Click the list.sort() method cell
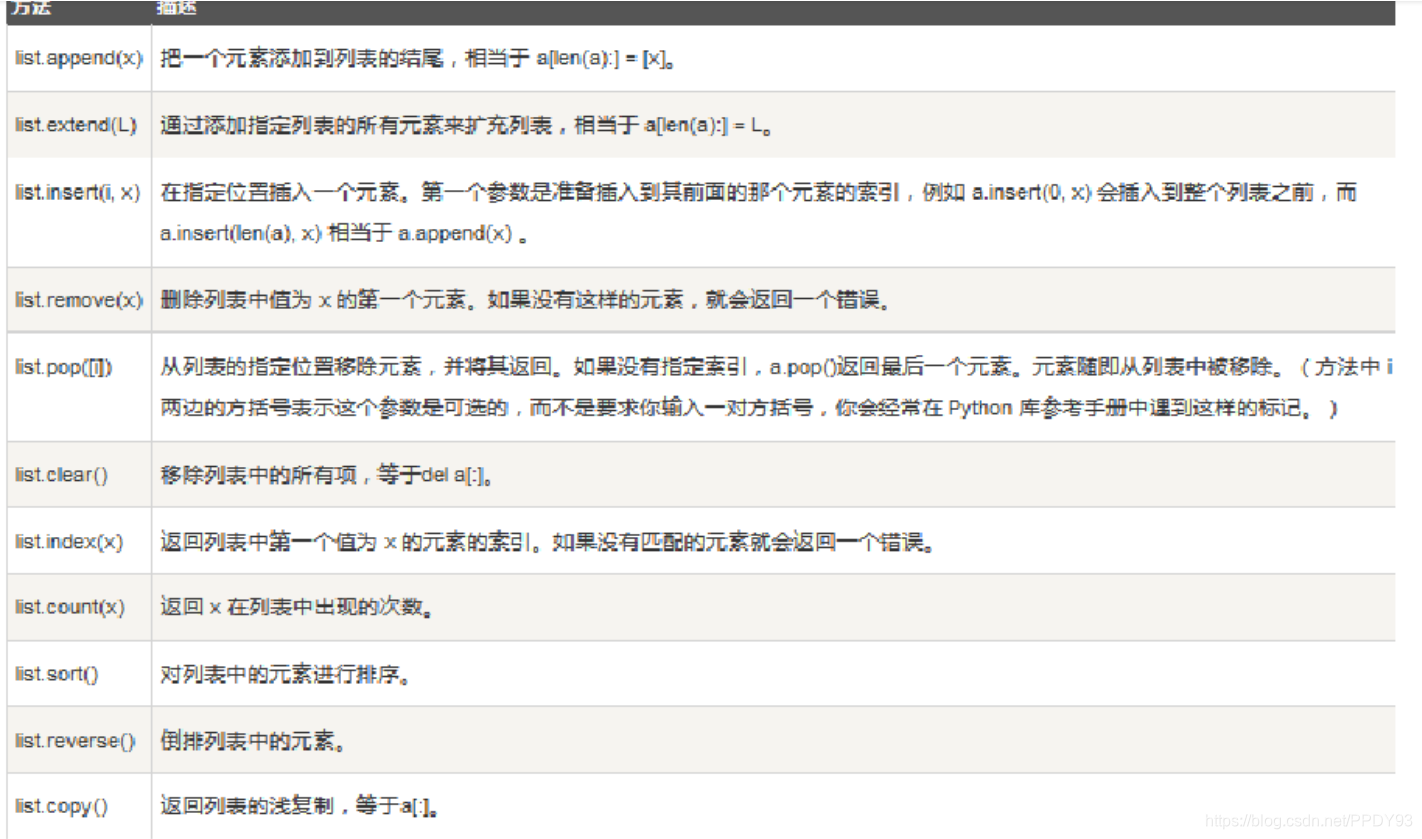 (x=79, y=673)
